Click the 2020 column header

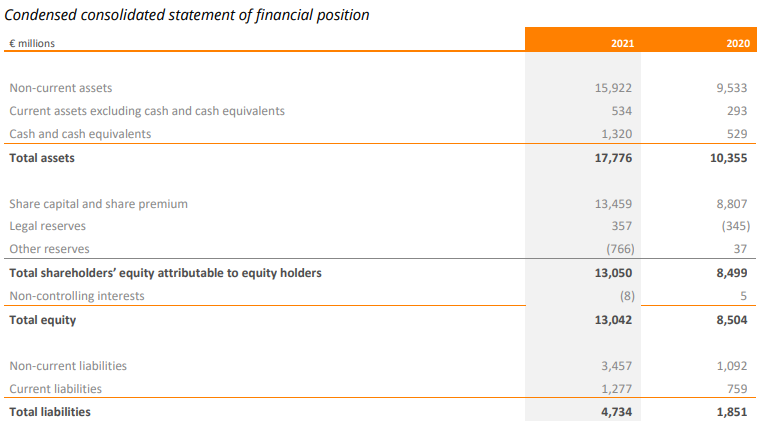738,43
